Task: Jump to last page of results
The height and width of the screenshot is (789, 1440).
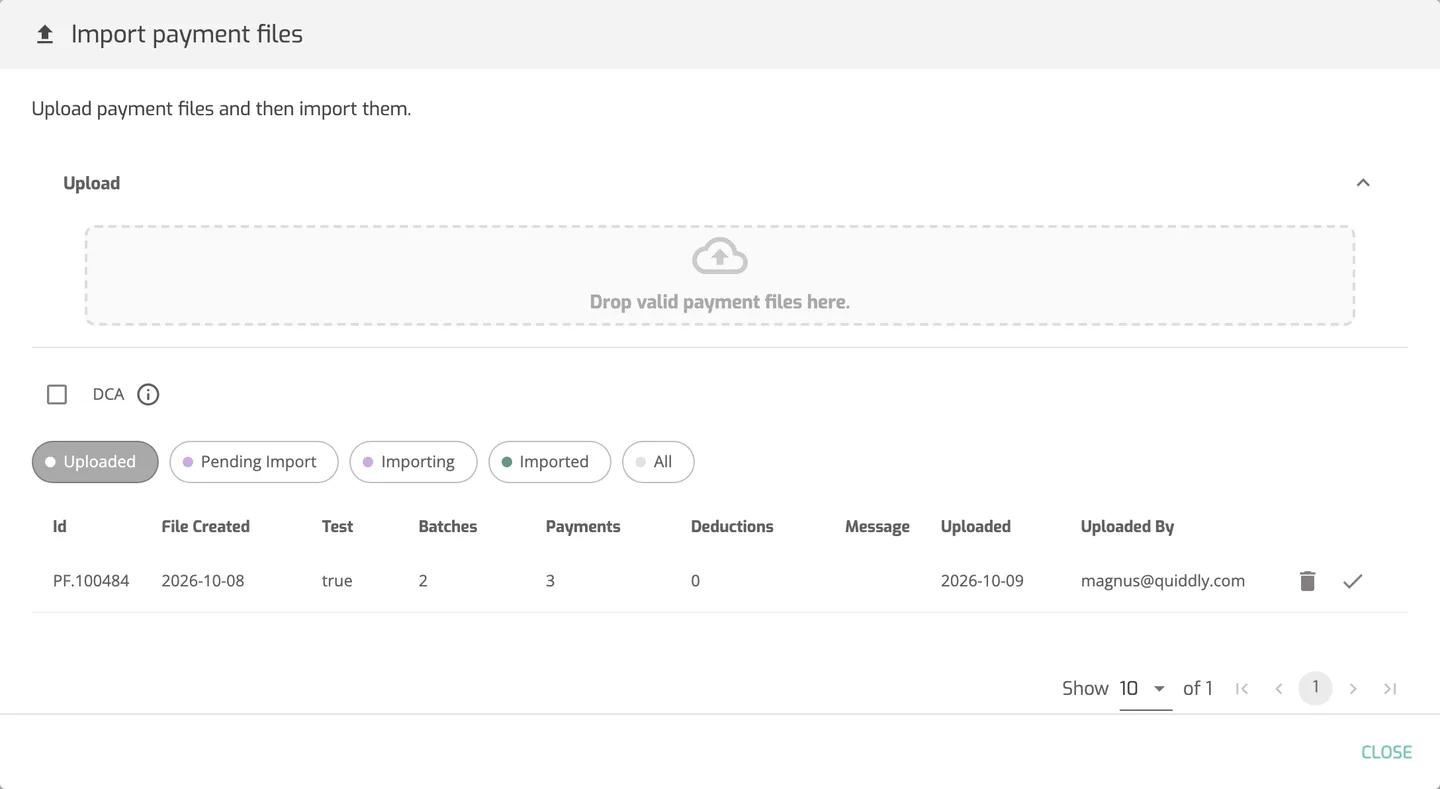Action: tap(1390, 688)
